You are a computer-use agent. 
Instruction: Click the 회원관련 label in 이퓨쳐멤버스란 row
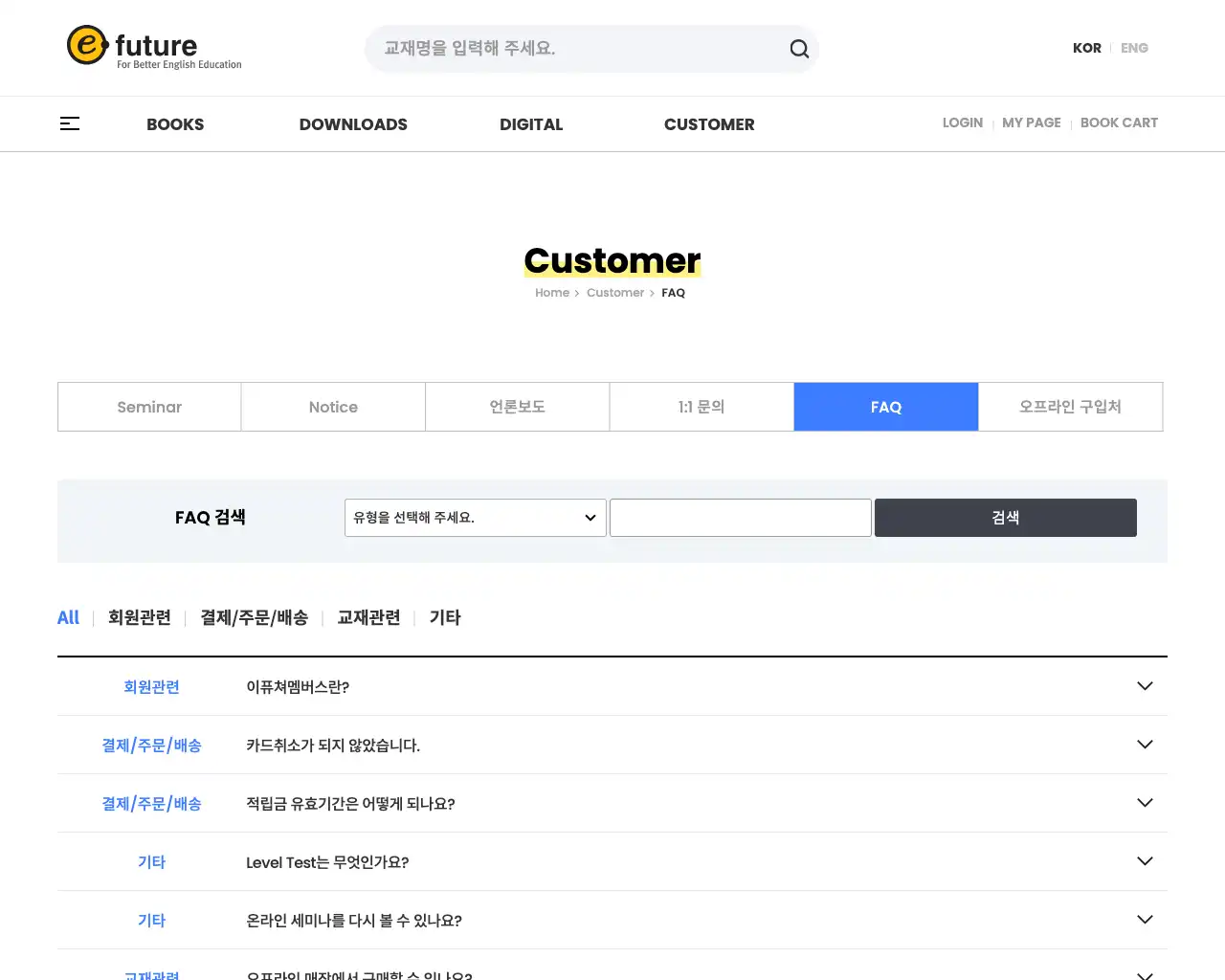click(x=151, y=687)
